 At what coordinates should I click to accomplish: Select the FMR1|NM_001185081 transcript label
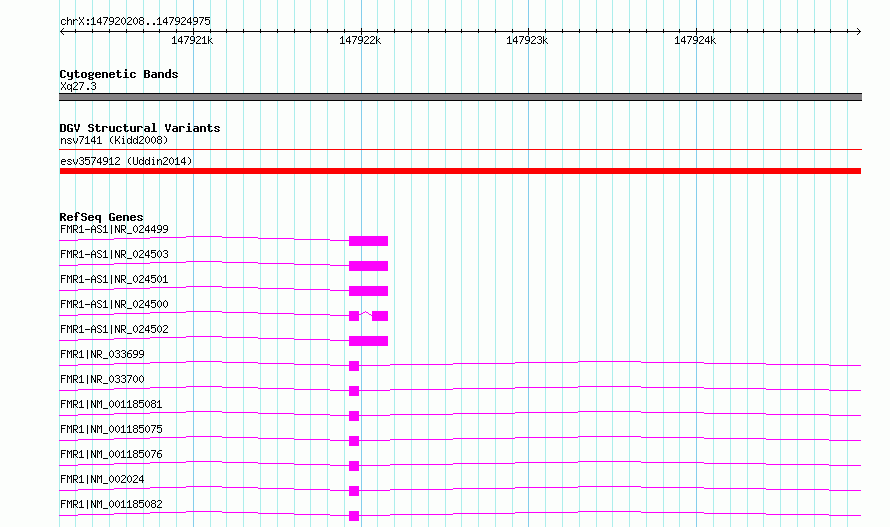coord(111,404)
